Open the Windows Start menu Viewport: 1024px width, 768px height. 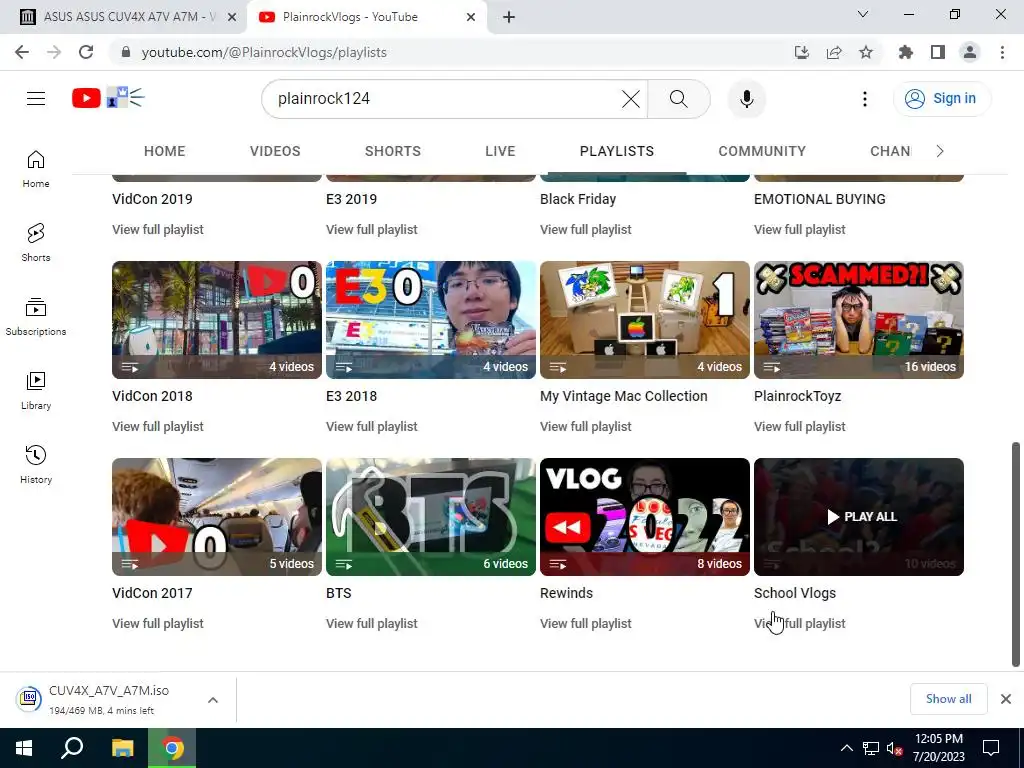[x=24, y=748]
